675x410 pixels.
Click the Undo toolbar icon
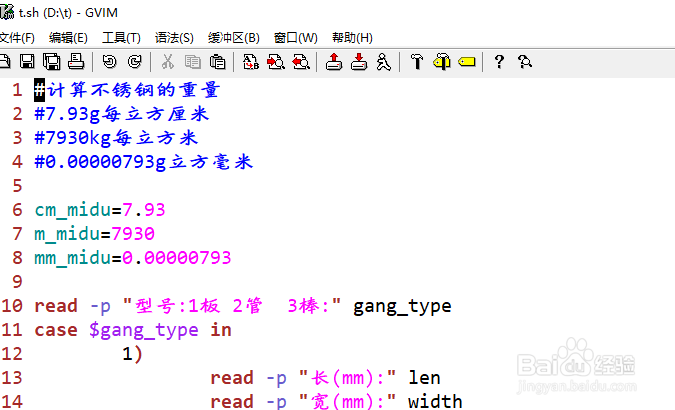point(110,62)
